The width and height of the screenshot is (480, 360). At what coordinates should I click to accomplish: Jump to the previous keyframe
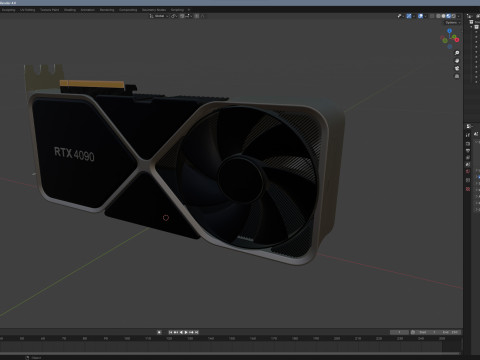coord(176,332)
